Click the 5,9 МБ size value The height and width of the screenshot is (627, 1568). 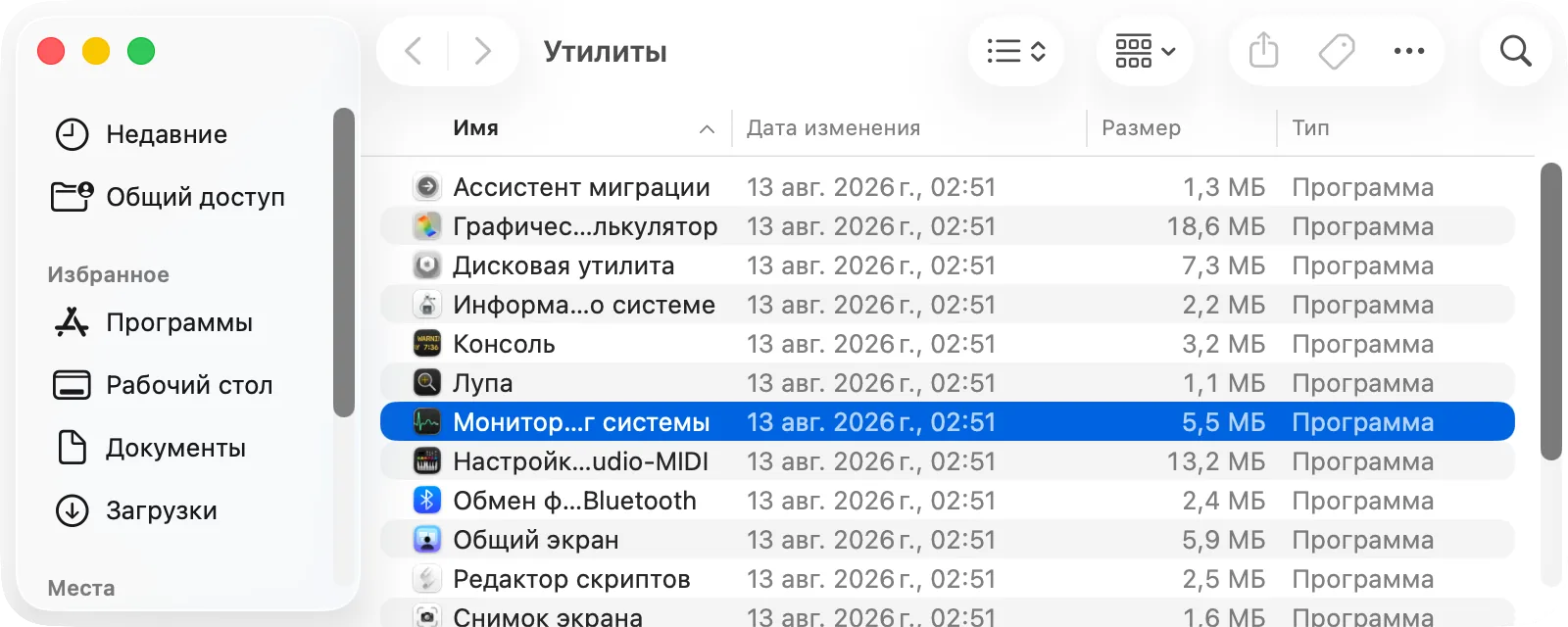coord(1224,540)
